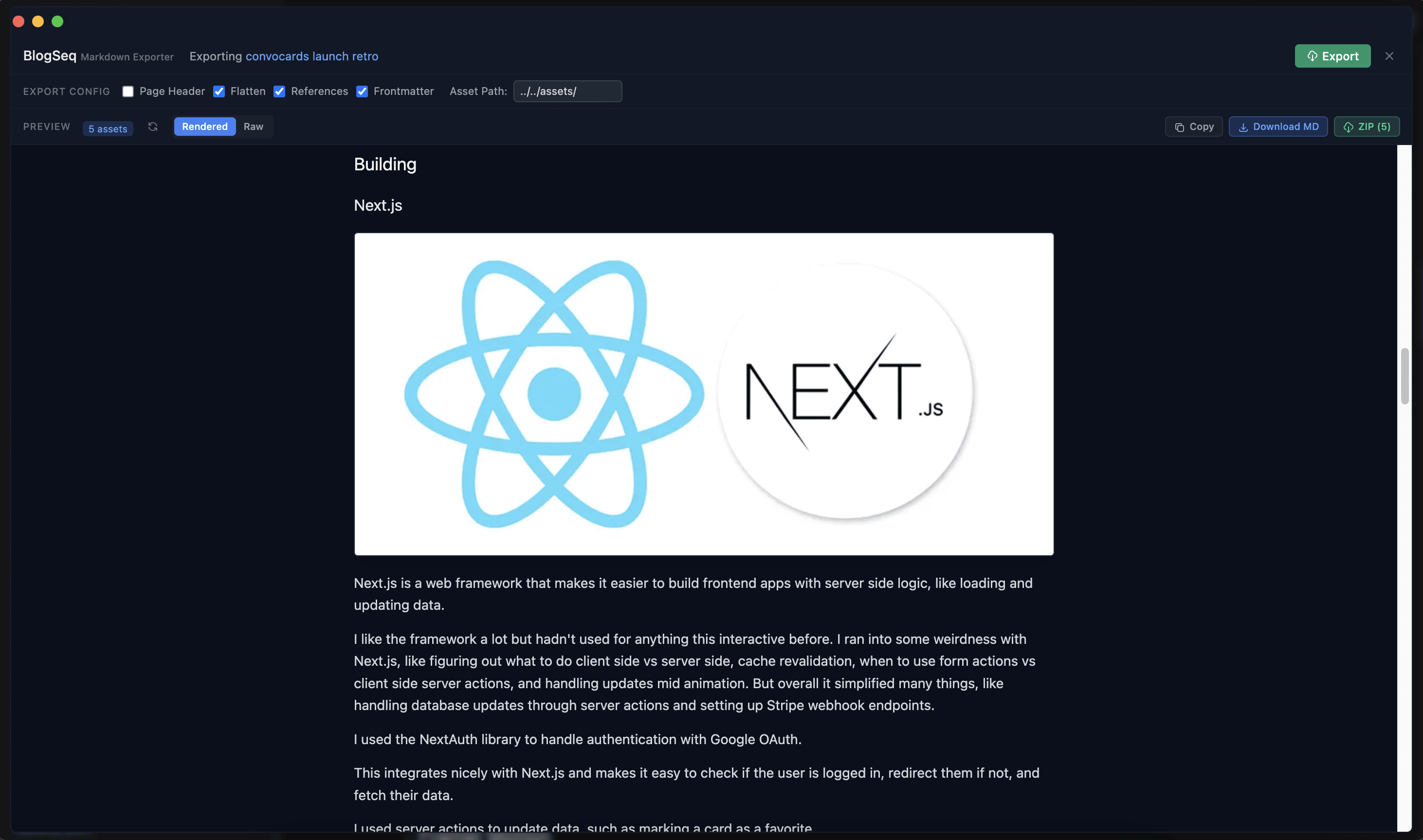Click the 5 assets badge
1423x840 pixels.
(108, 128)
